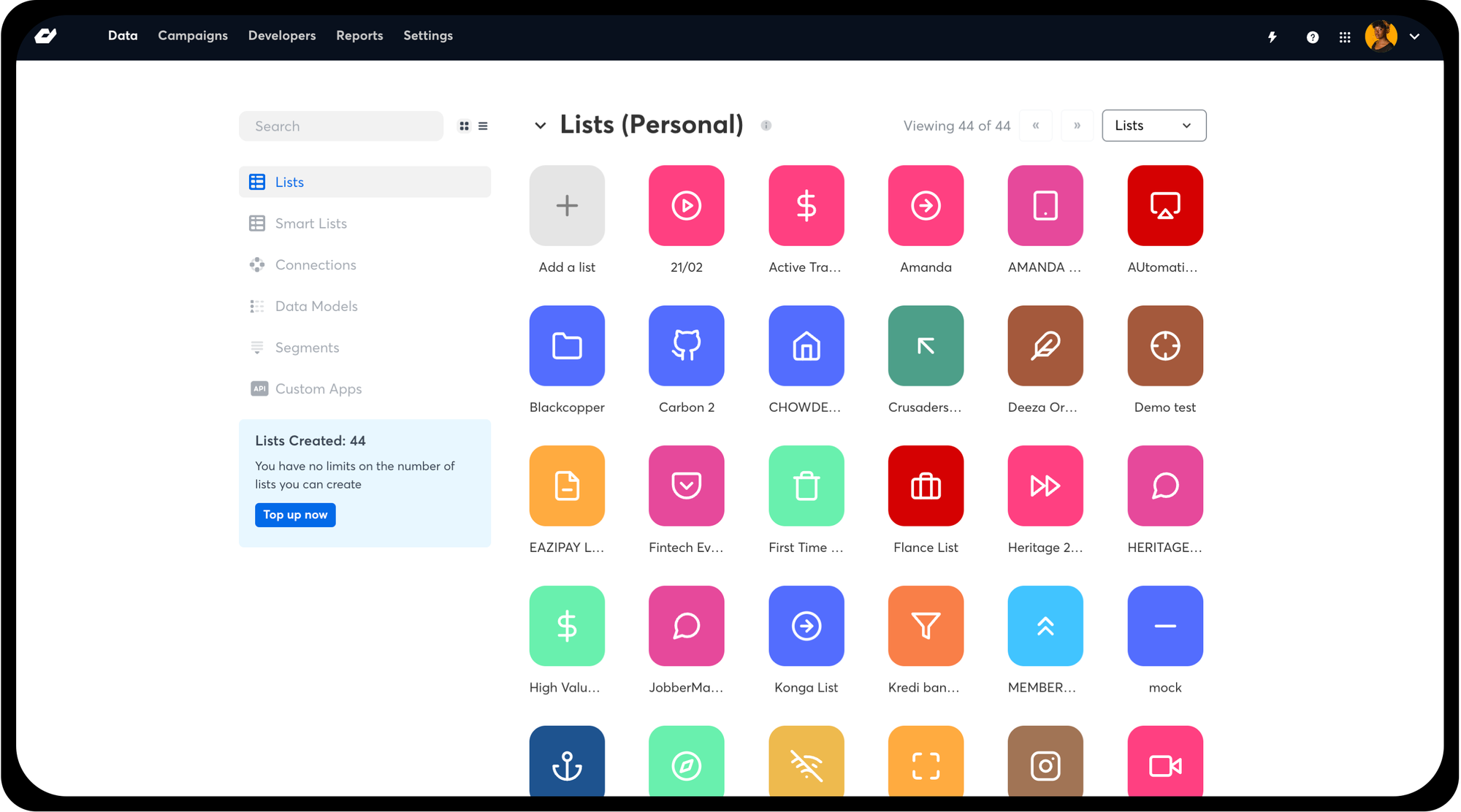Select the Konga List arrow icon

(x=806, y=626)
